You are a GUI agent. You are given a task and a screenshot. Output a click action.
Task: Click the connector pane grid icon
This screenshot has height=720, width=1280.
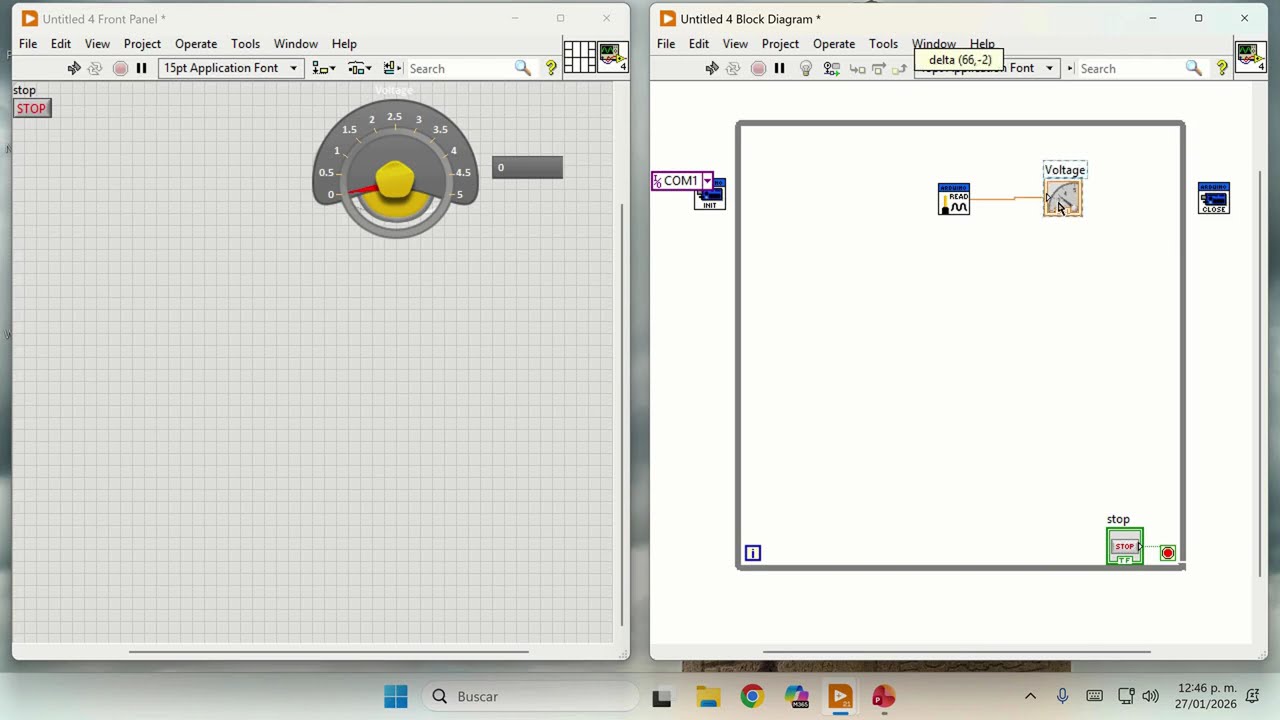coord(579,57)
